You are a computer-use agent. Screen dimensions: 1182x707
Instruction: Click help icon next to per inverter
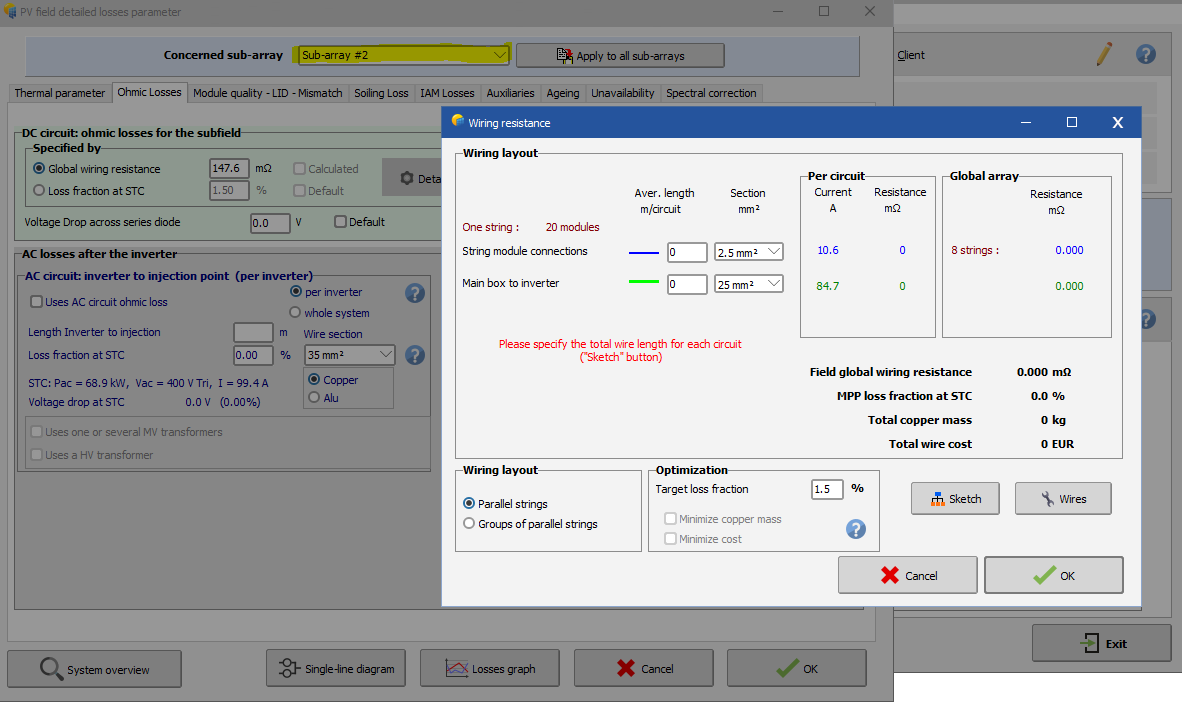[x=415, y=293]
